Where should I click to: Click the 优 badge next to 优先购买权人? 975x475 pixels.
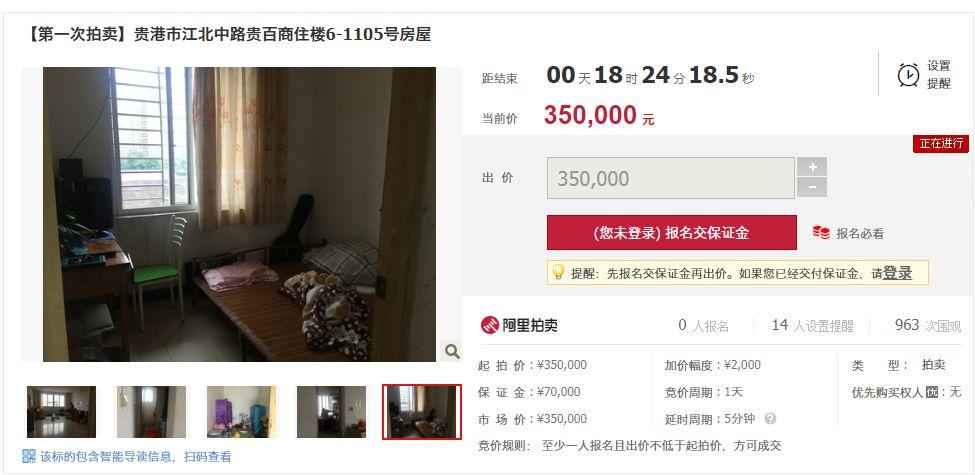pyautogui.click(x=931, y=392)
